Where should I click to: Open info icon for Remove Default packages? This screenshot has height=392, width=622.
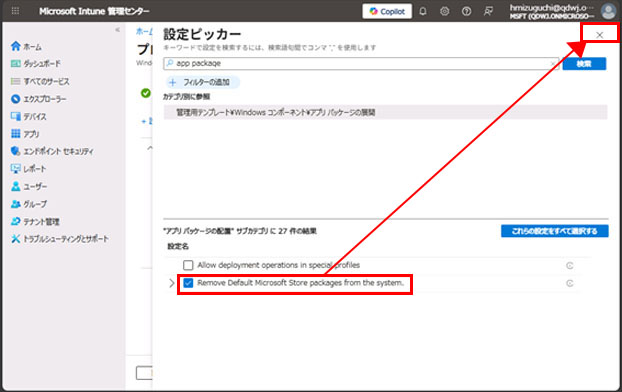(570, 283)
